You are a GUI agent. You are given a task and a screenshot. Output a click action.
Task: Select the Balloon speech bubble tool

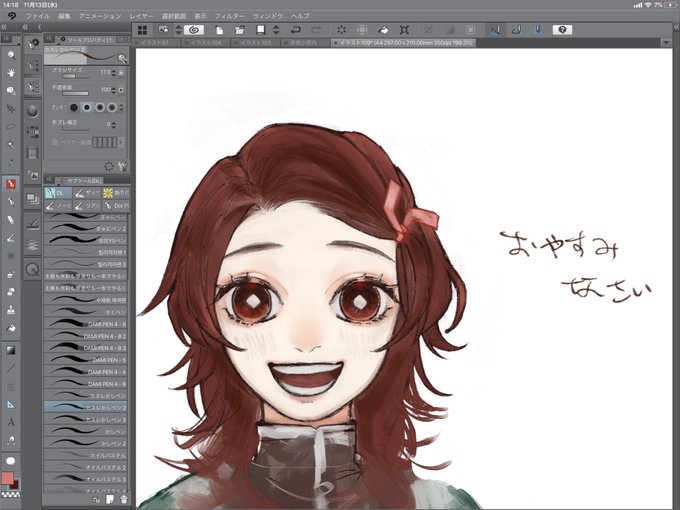click(11, 461)
